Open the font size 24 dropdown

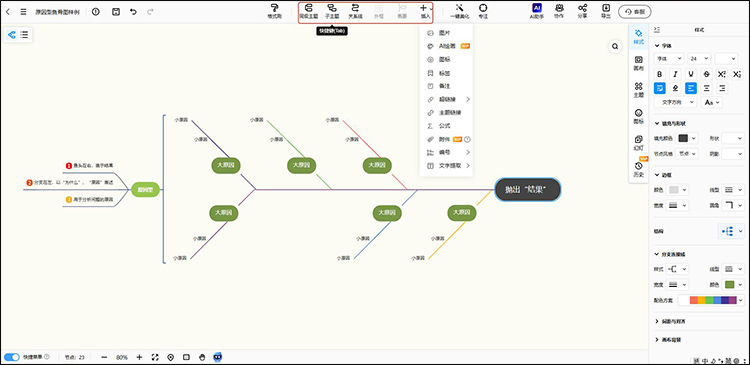pos(699,58)
